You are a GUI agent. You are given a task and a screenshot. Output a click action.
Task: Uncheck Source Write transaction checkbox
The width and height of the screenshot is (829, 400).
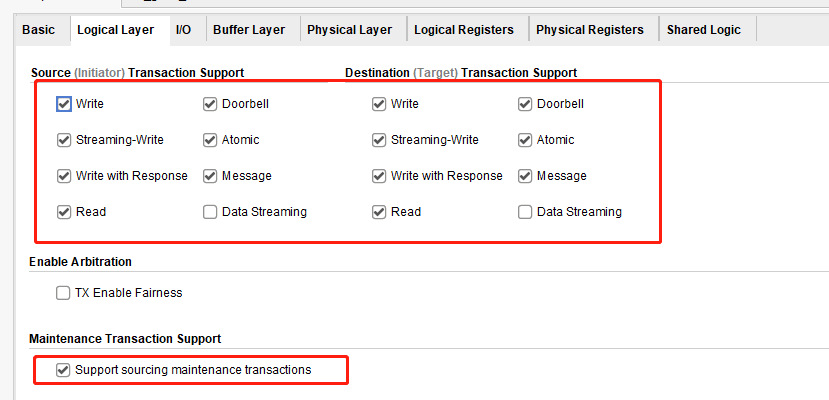[x=64, y=104]
